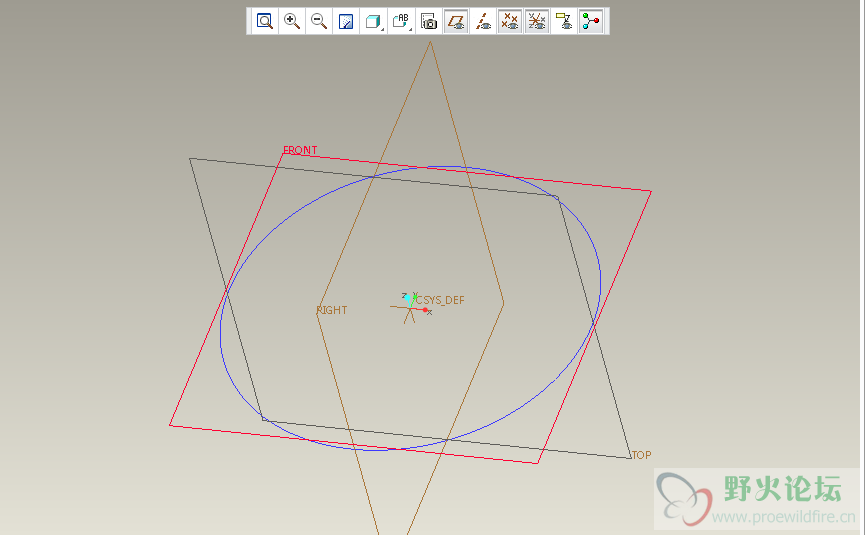Select the CSYS_DEF coordinate system label
This screenshot has width=865, height=535.
coord(440,300)
